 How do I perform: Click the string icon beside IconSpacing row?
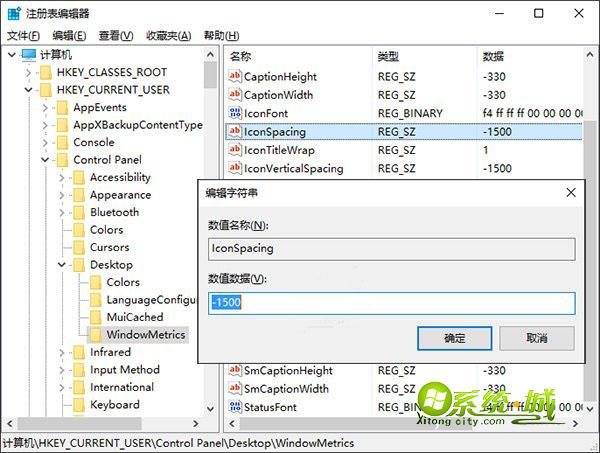pos(235,132)
